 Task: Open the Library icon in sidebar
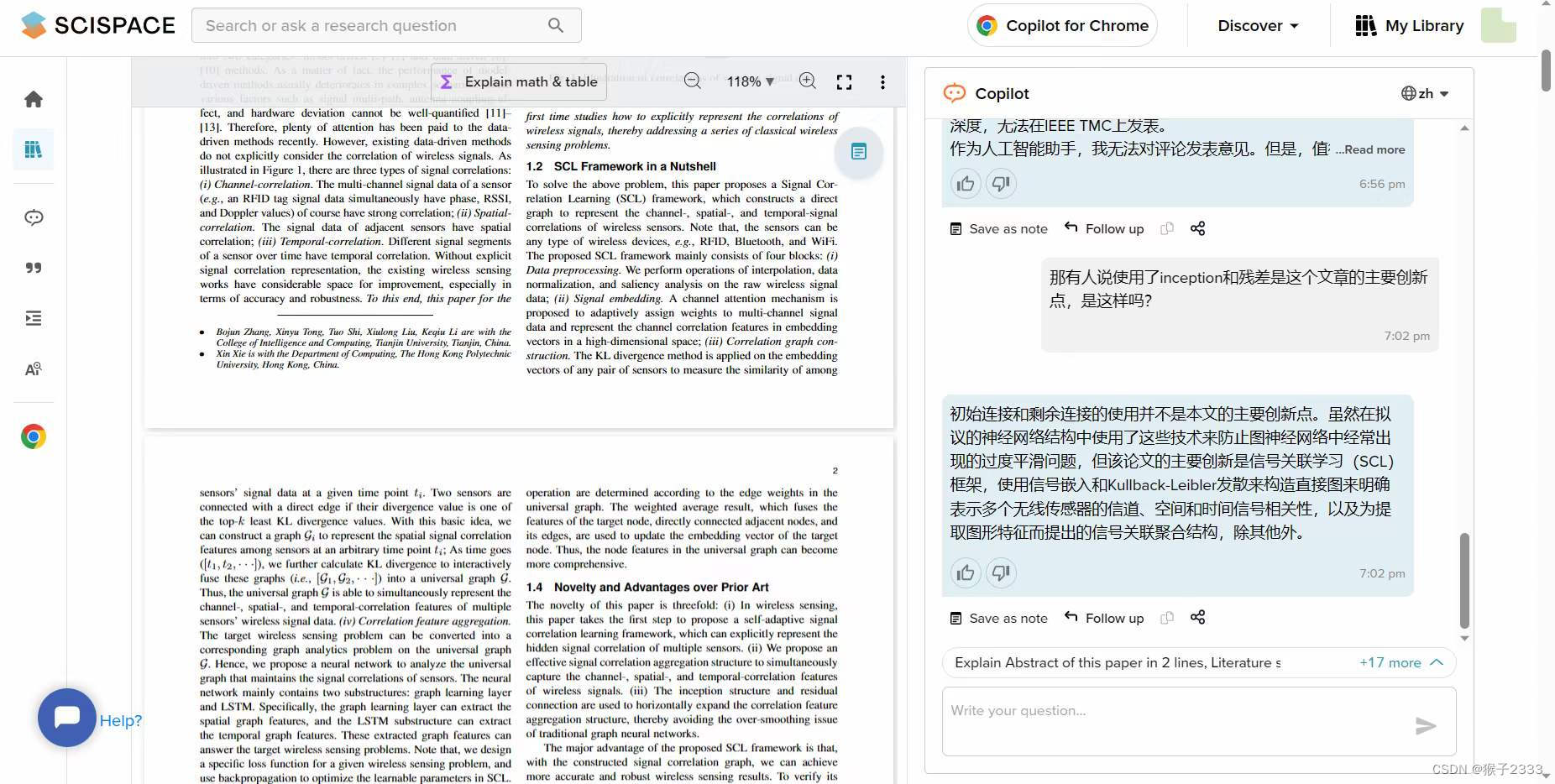(x=34, y=149)
